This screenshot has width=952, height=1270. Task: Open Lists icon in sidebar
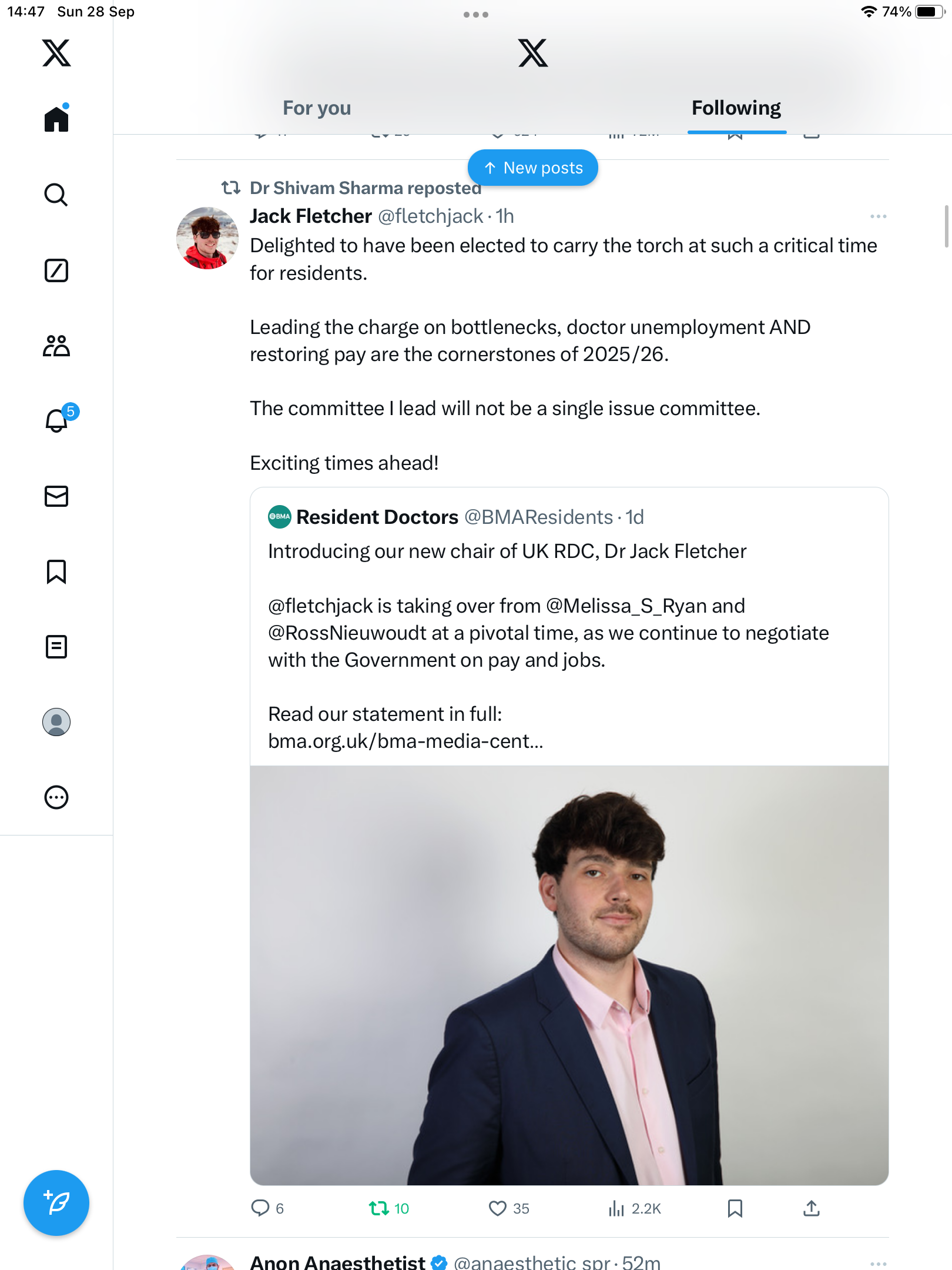tap(56, 647)
